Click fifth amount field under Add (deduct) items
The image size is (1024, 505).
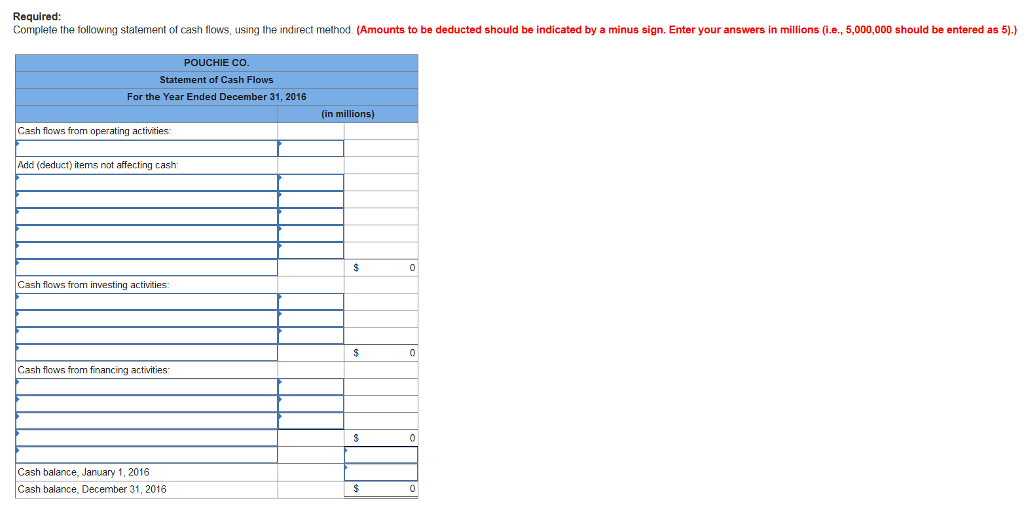click(x=311, y=250)
